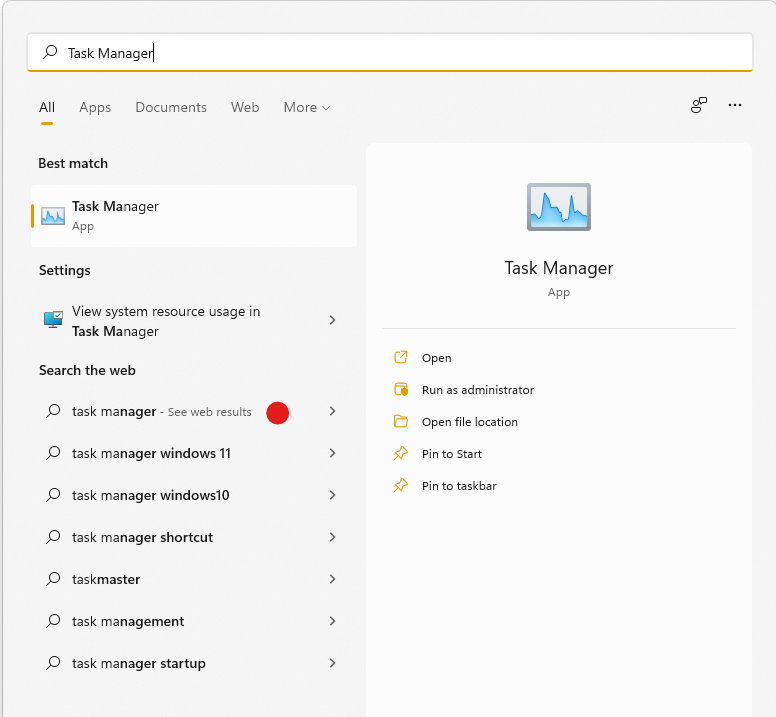Choose Open in the Task Manager panel
776x717 pixels.
(436, 358)
